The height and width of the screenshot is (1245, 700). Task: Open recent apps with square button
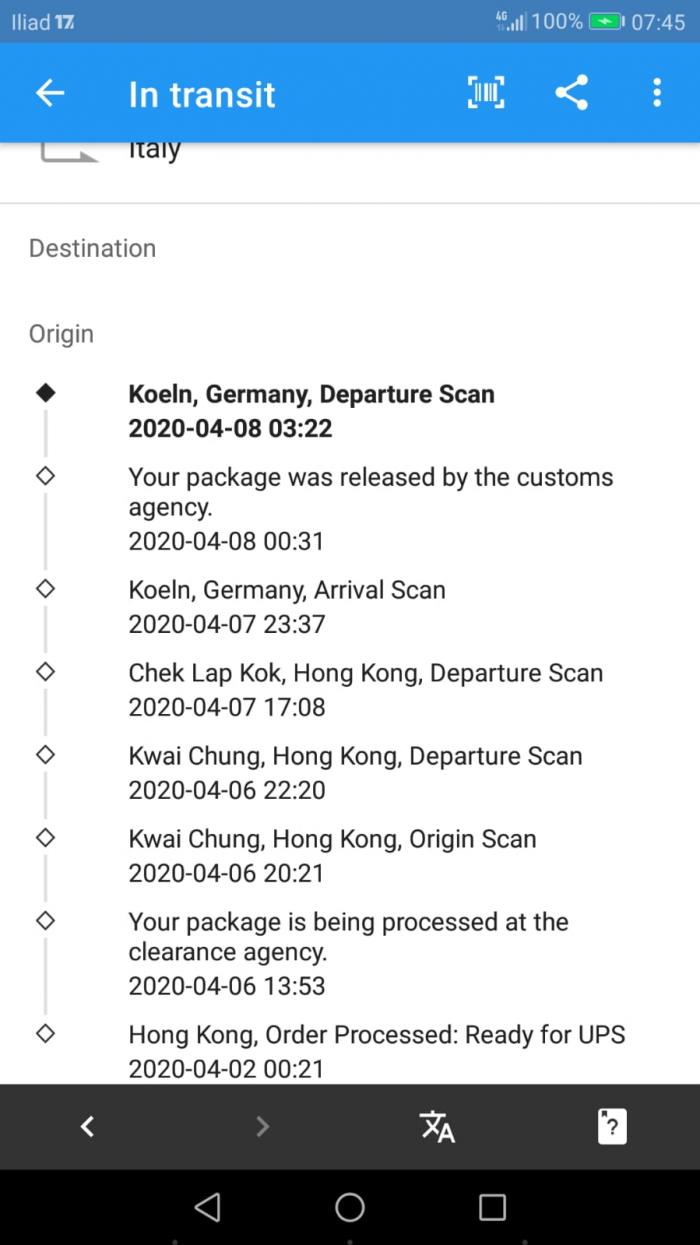click(492, 1207)
